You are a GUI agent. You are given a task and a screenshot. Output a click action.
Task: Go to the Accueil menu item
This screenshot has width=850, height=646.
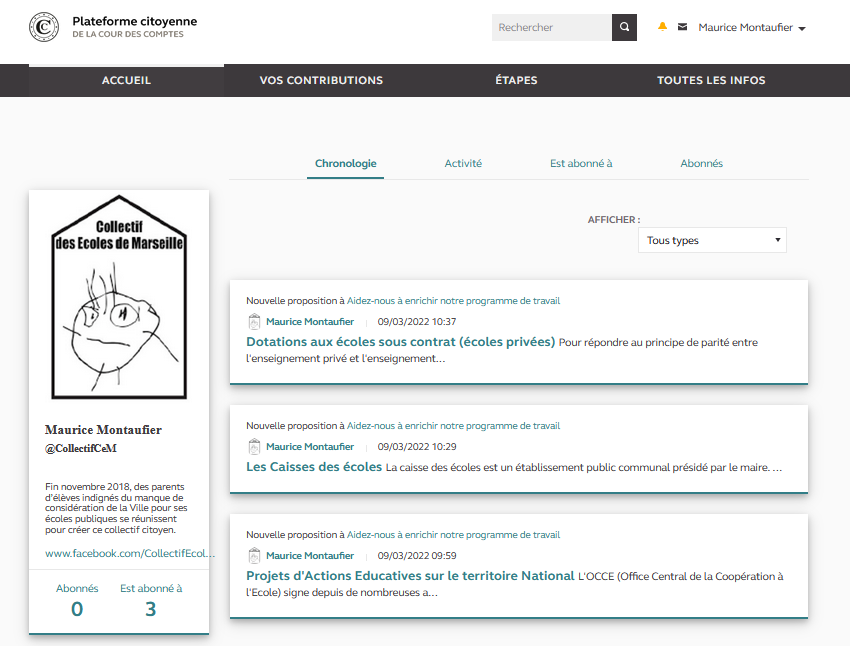[x=126, y=80]
